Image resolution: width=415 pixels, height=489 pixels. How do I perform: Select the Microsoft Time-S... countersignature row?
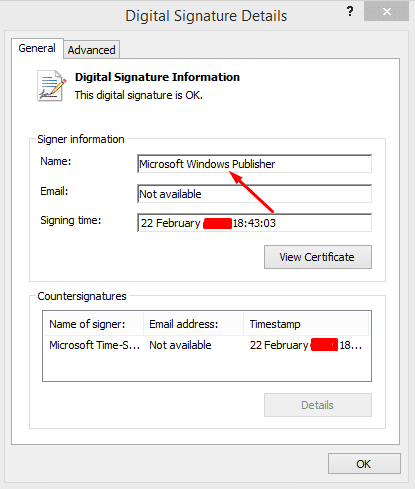click(207, 345)
